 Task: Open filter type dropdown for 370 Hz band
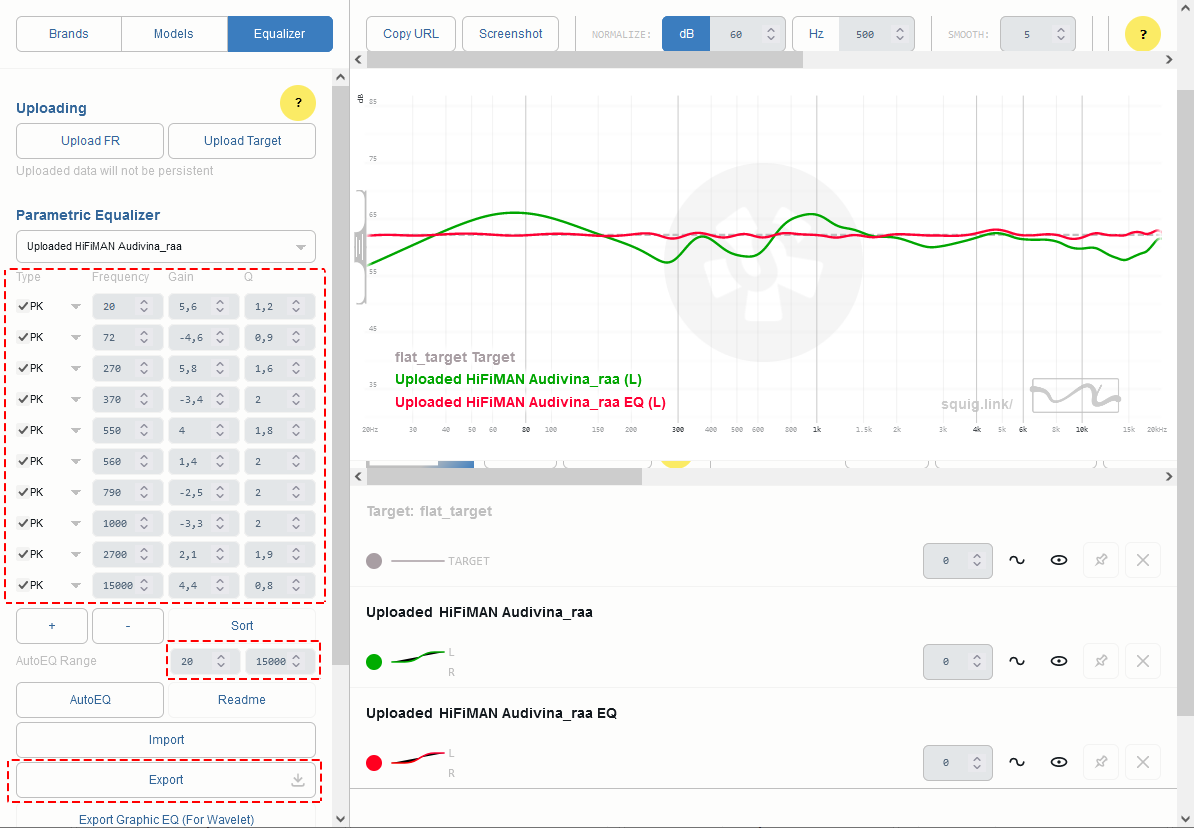(x=75, y=399)
